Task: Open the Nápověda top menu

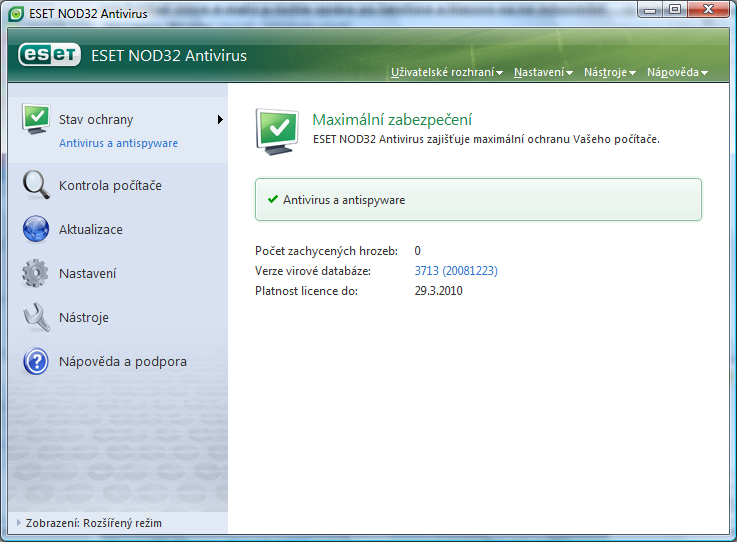Action: pyautogui.click(x=677, y=72)
